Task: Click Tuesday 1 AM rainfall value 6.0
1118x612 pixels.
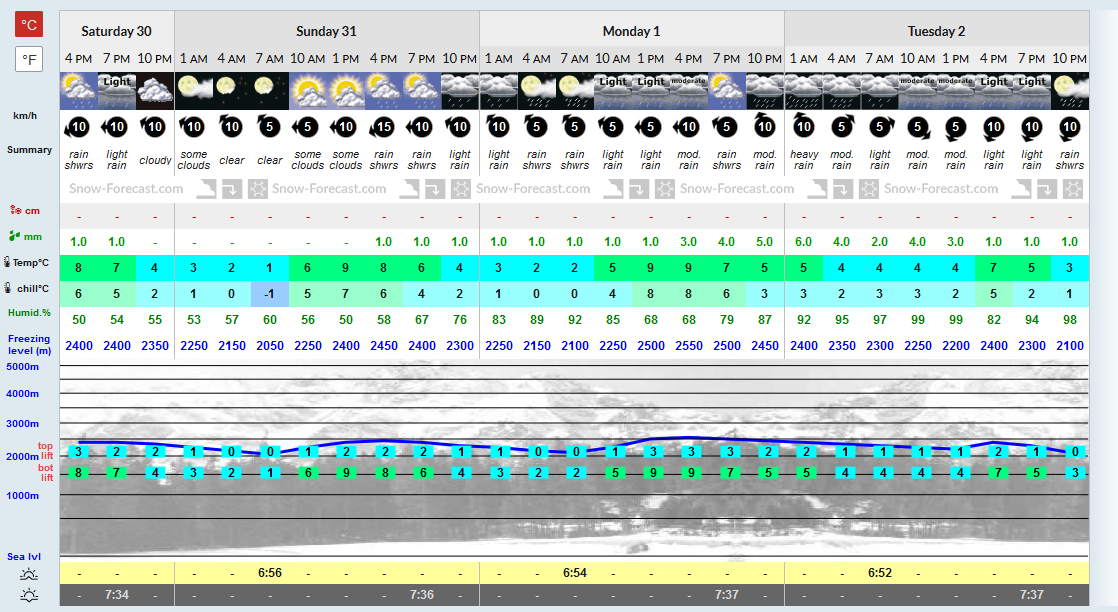Action: (804, 242)
